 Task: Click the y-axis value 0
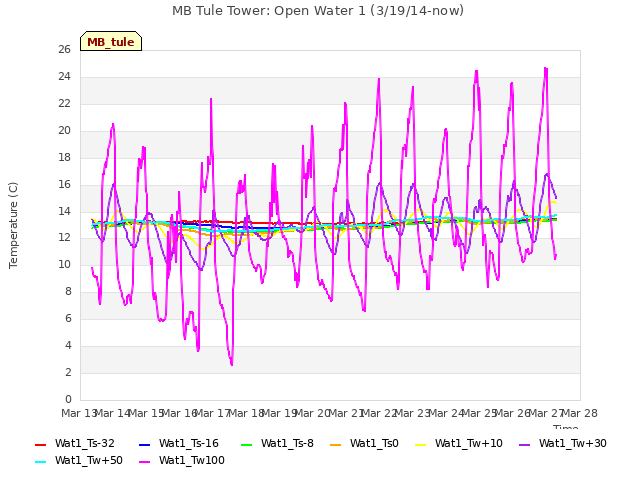pyautogui.click(x=68, y=399)
